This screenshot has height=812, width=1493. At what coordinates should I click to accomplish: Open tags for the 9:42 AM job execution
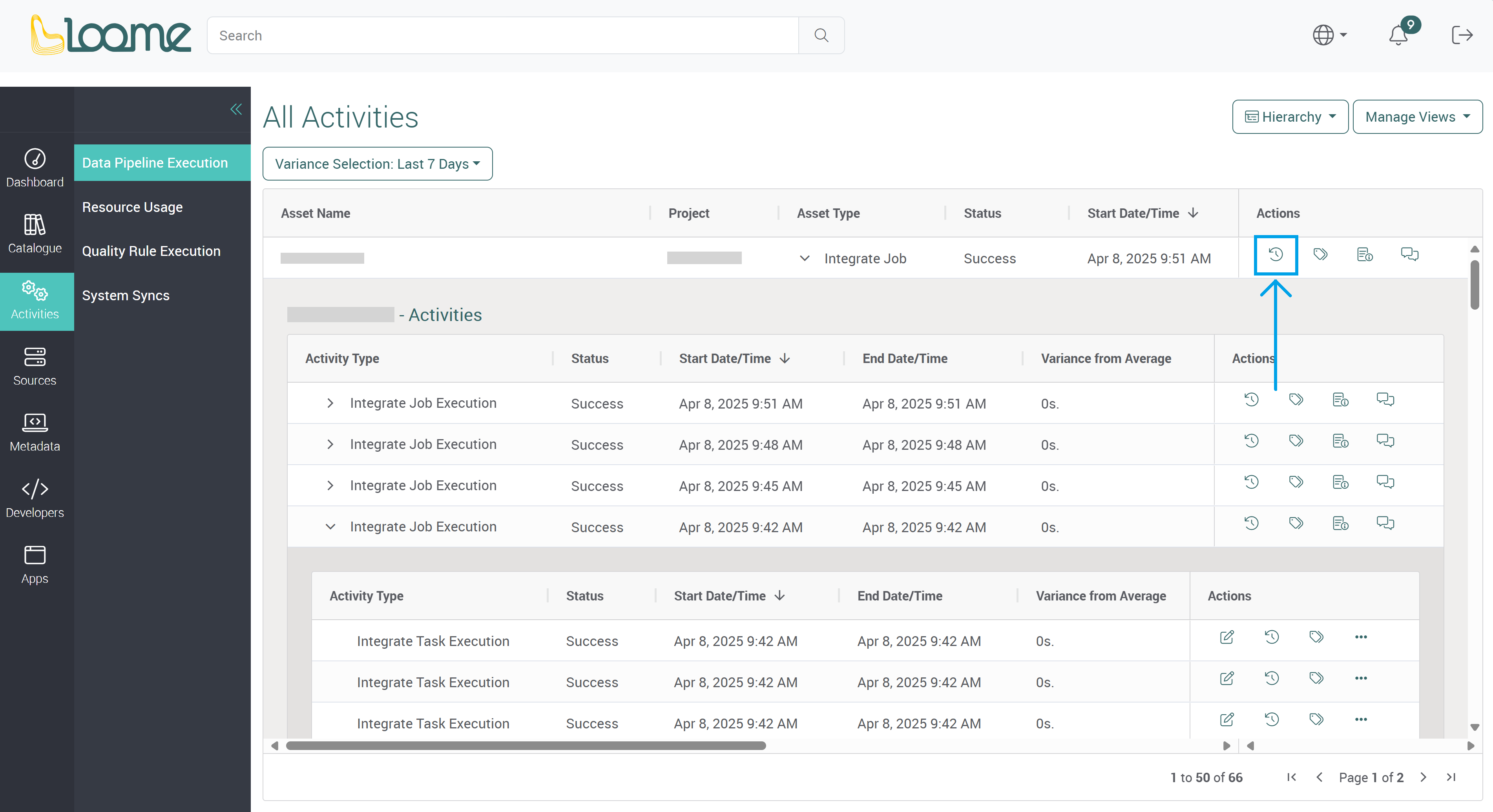pyautogui.click(x=1296, y=524)
